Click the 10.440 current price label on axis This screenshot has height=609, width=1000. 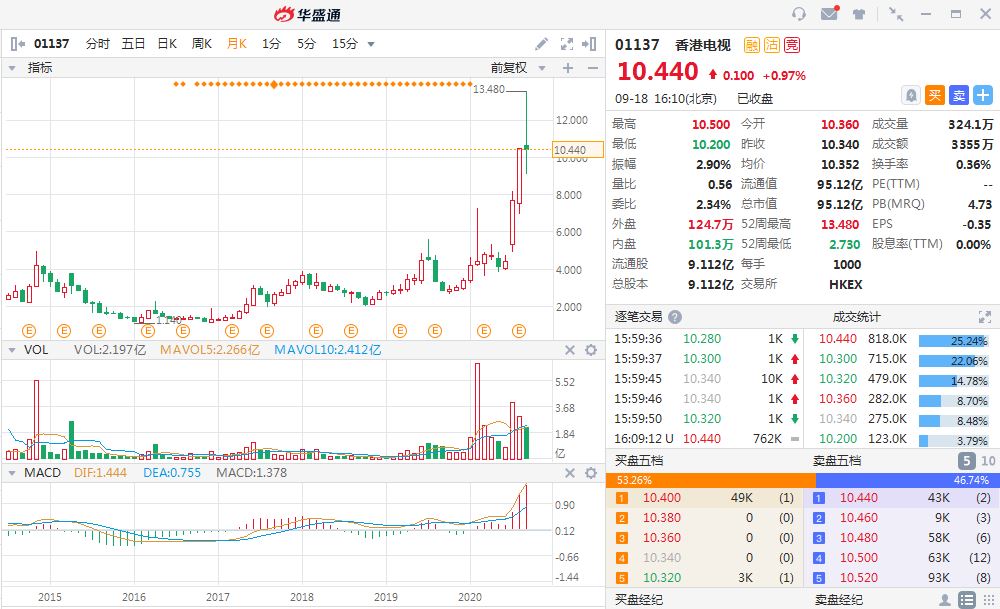tap(578, 150)
